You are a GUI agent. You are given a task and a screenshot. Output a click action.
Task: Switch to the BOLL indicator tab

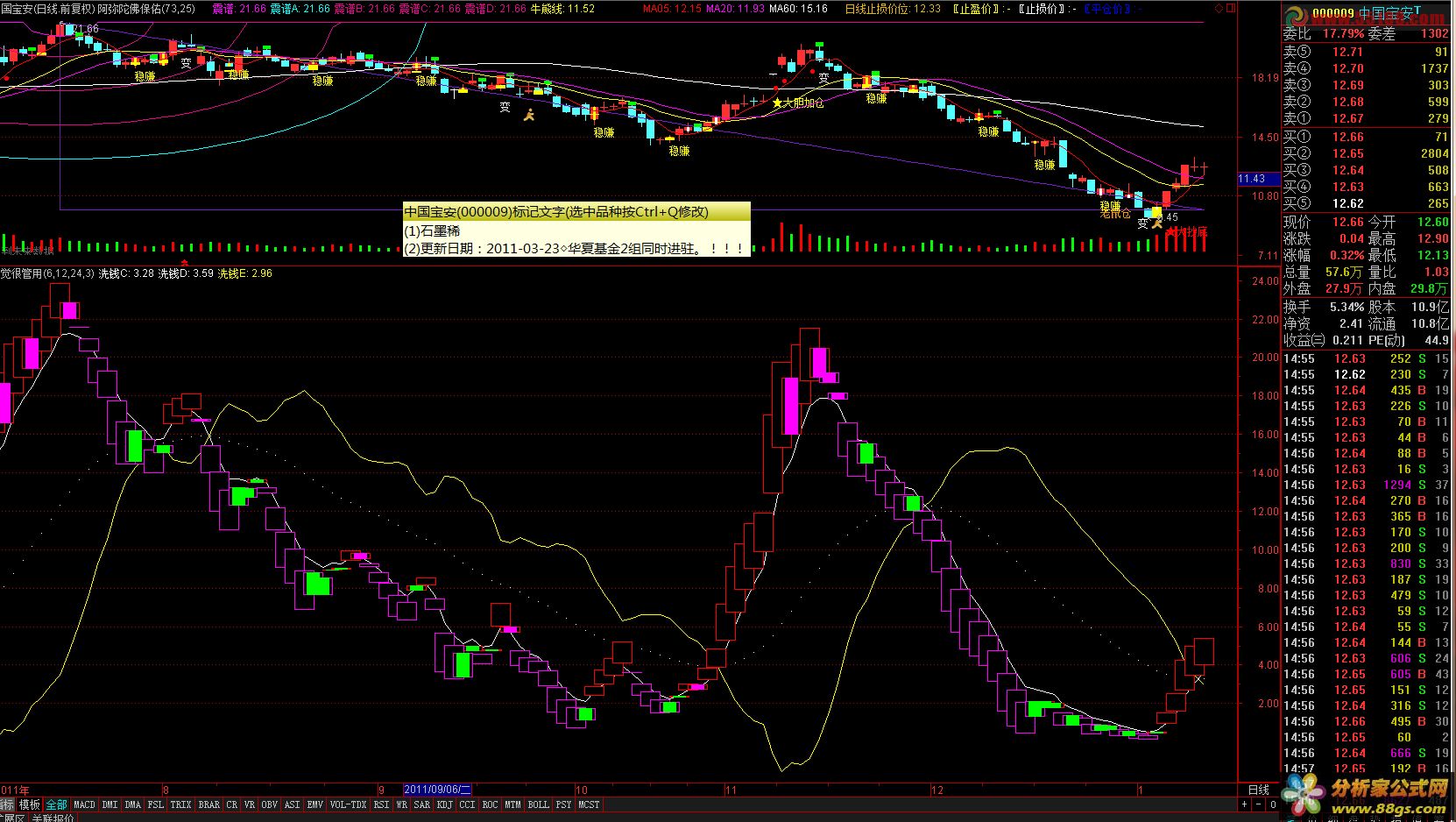[539, 804]
